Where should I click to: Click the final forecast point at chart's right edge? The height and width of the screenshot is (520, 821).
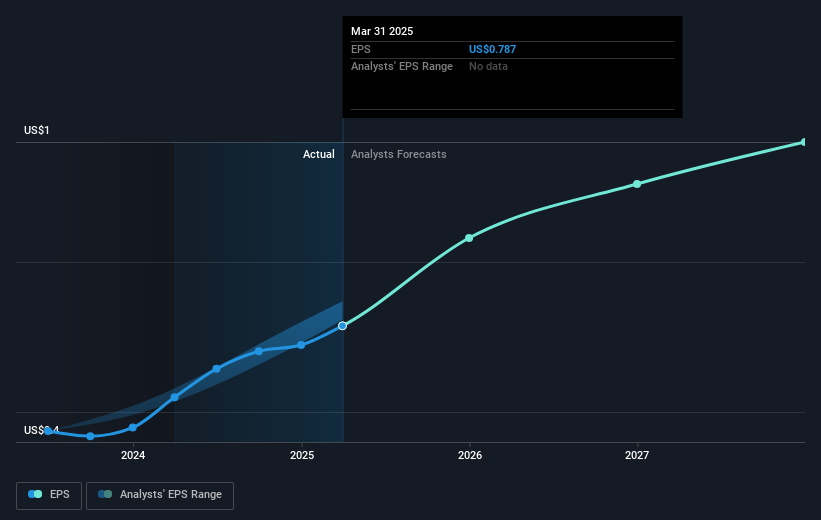point(804,142)
